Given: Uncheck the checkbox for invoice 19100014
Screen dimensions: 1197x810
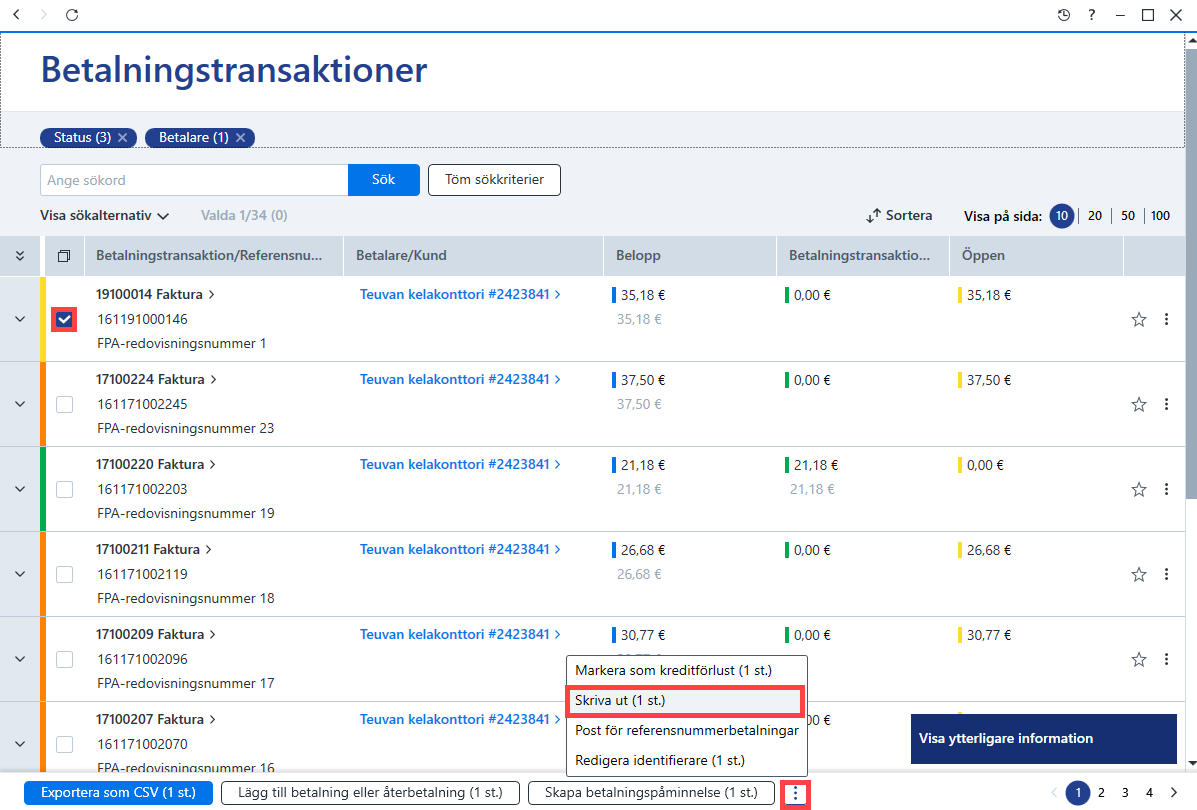Looking at the screenshot, I should tap(64, 320).
